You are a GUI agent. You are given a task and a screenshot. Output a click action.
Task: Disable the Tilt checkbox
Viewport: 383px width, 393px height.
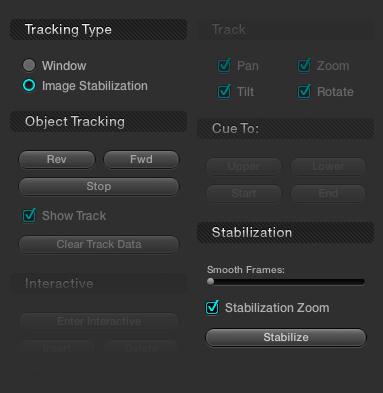(x=224, y=91)
